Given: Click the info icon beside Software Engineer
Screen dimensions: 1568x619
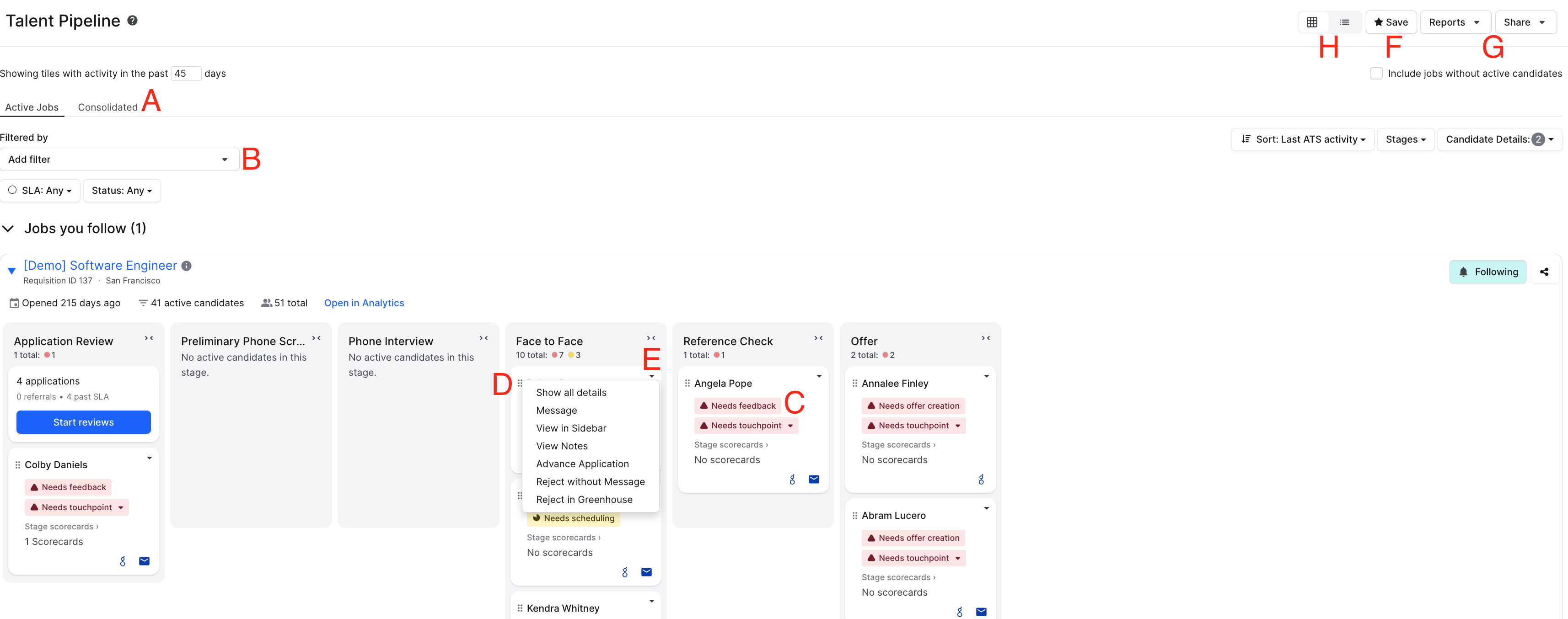Looking at the screenshot, I should click(186, 266).
